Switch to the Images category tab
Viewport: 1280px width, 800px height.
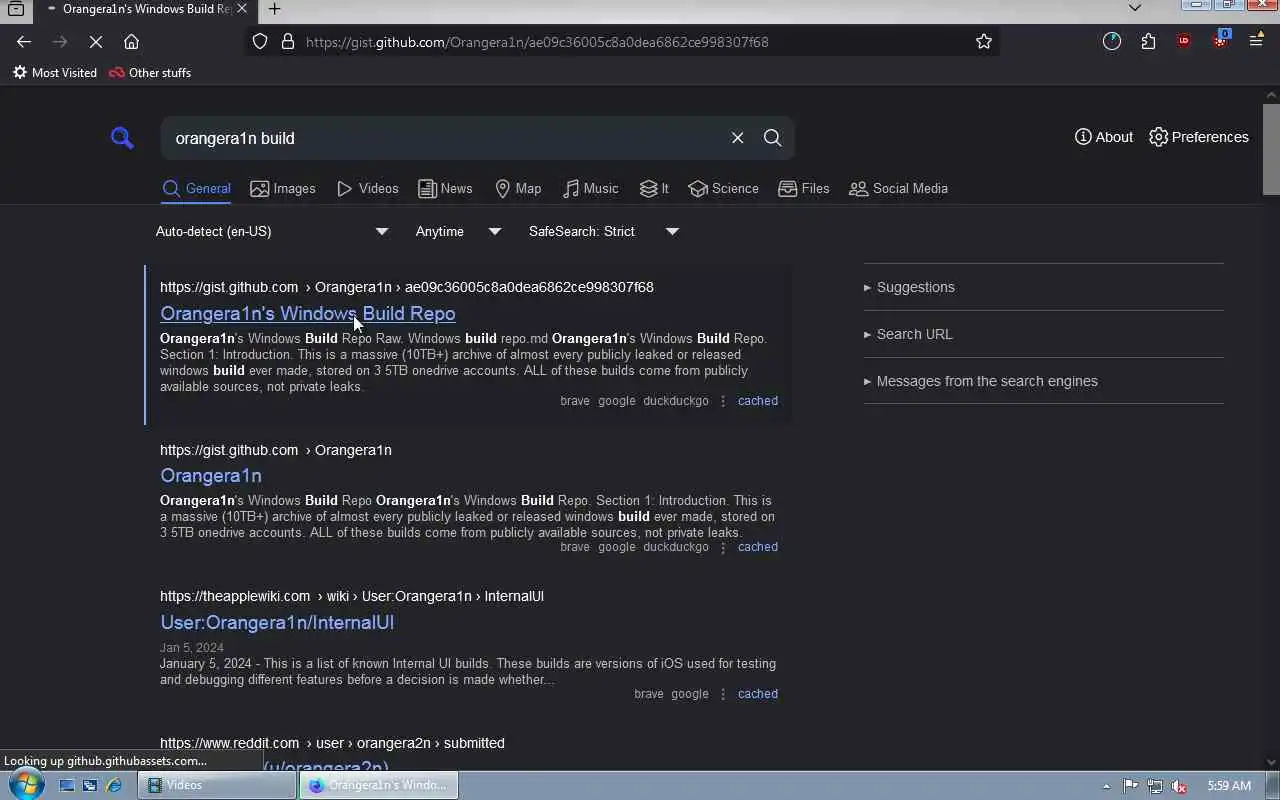283,188
